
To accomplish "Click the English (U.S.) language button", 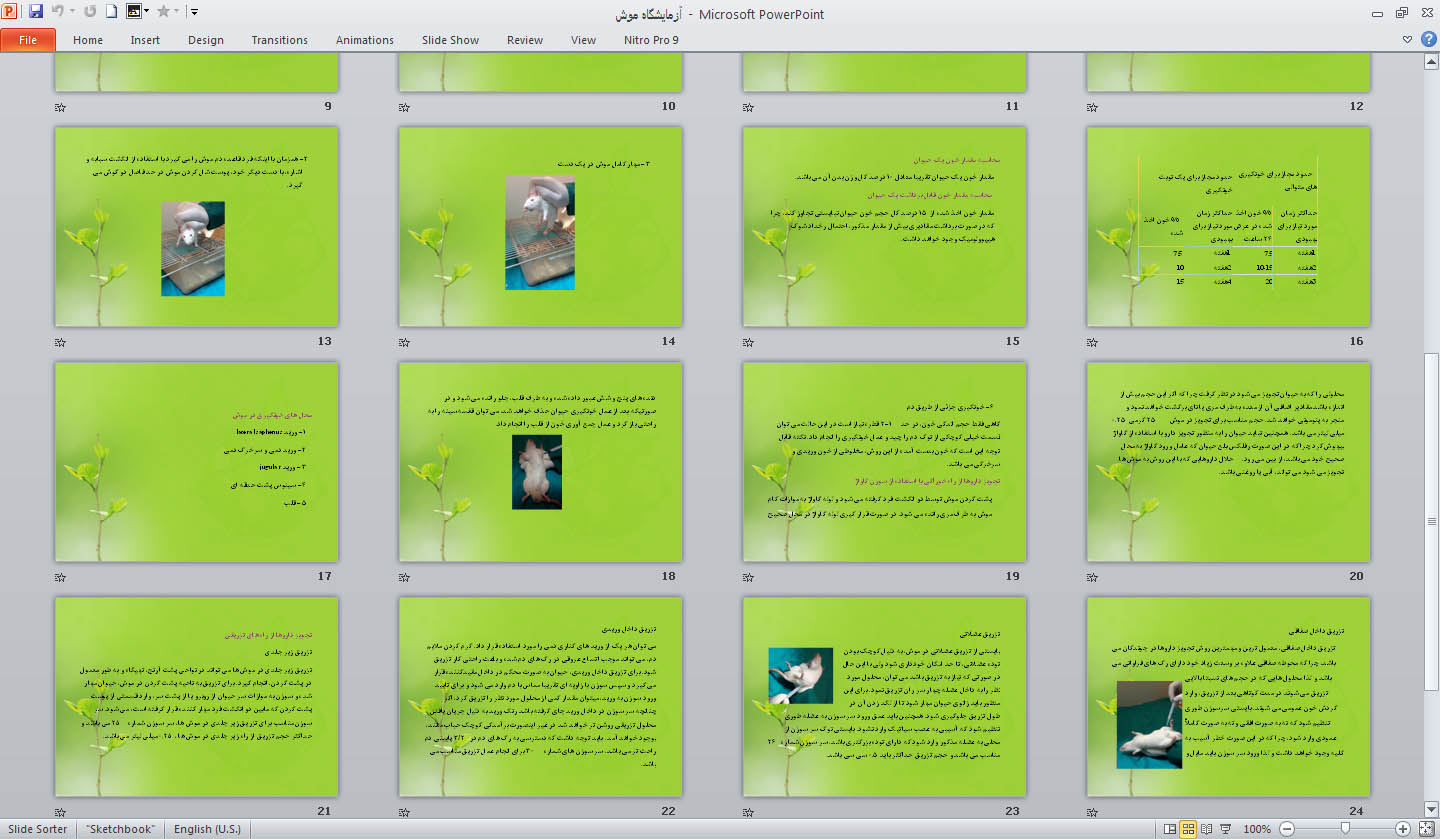I will [x=206, y=829].
